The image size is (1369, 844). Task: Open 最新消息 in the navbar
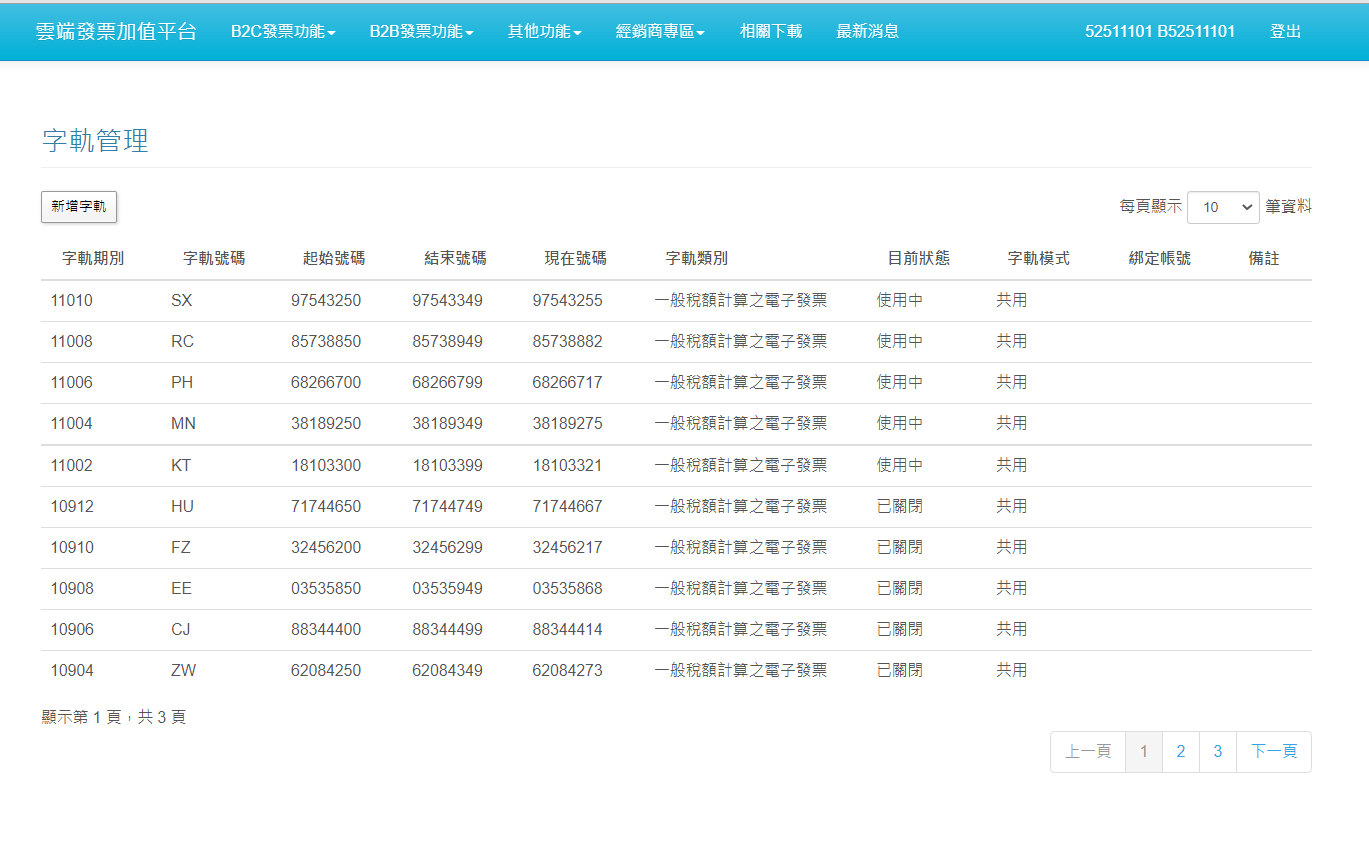click(x=867, y=31)
